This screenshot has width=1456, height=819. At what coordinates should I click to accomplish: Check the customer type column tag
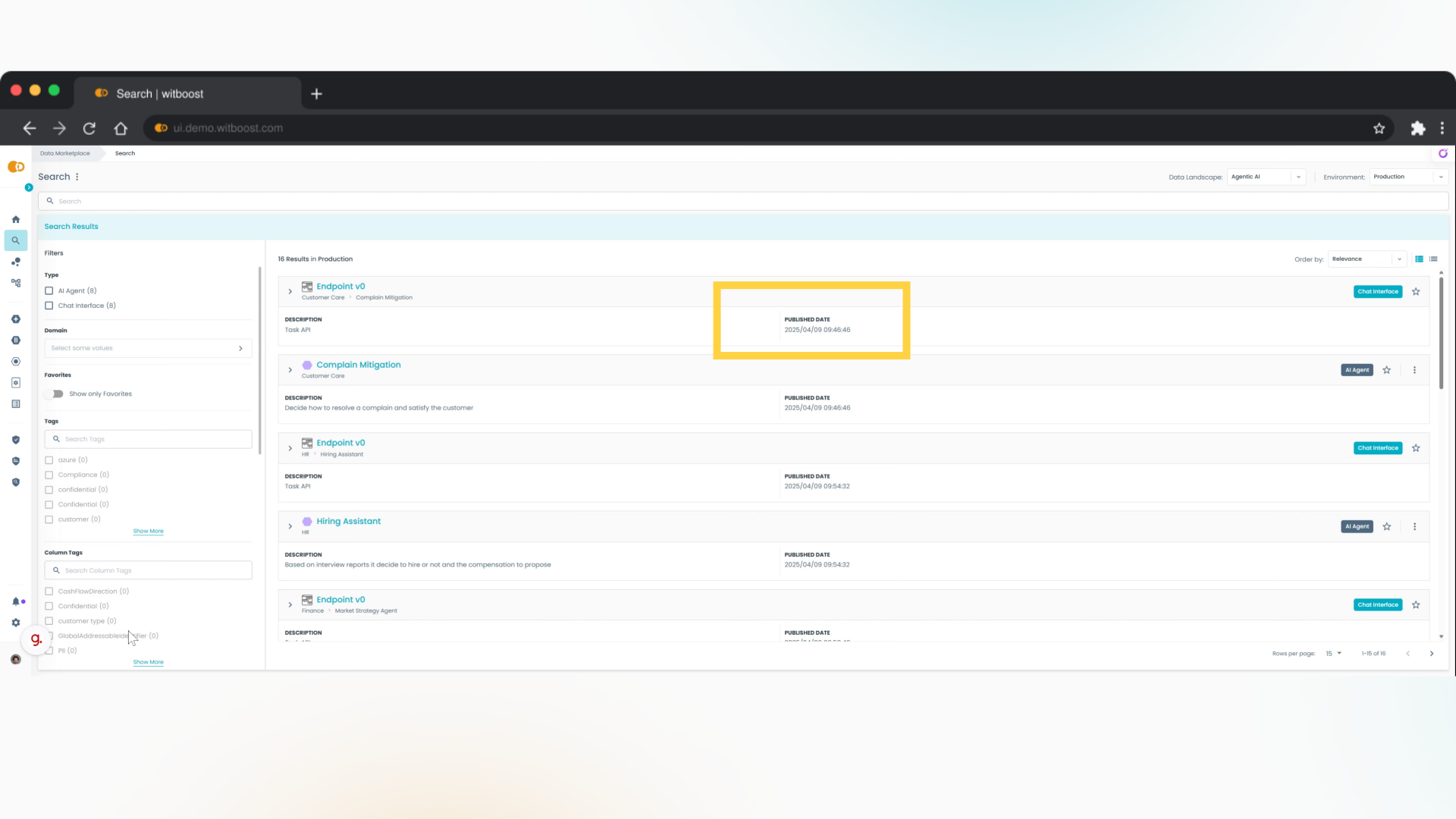(49, 621)
